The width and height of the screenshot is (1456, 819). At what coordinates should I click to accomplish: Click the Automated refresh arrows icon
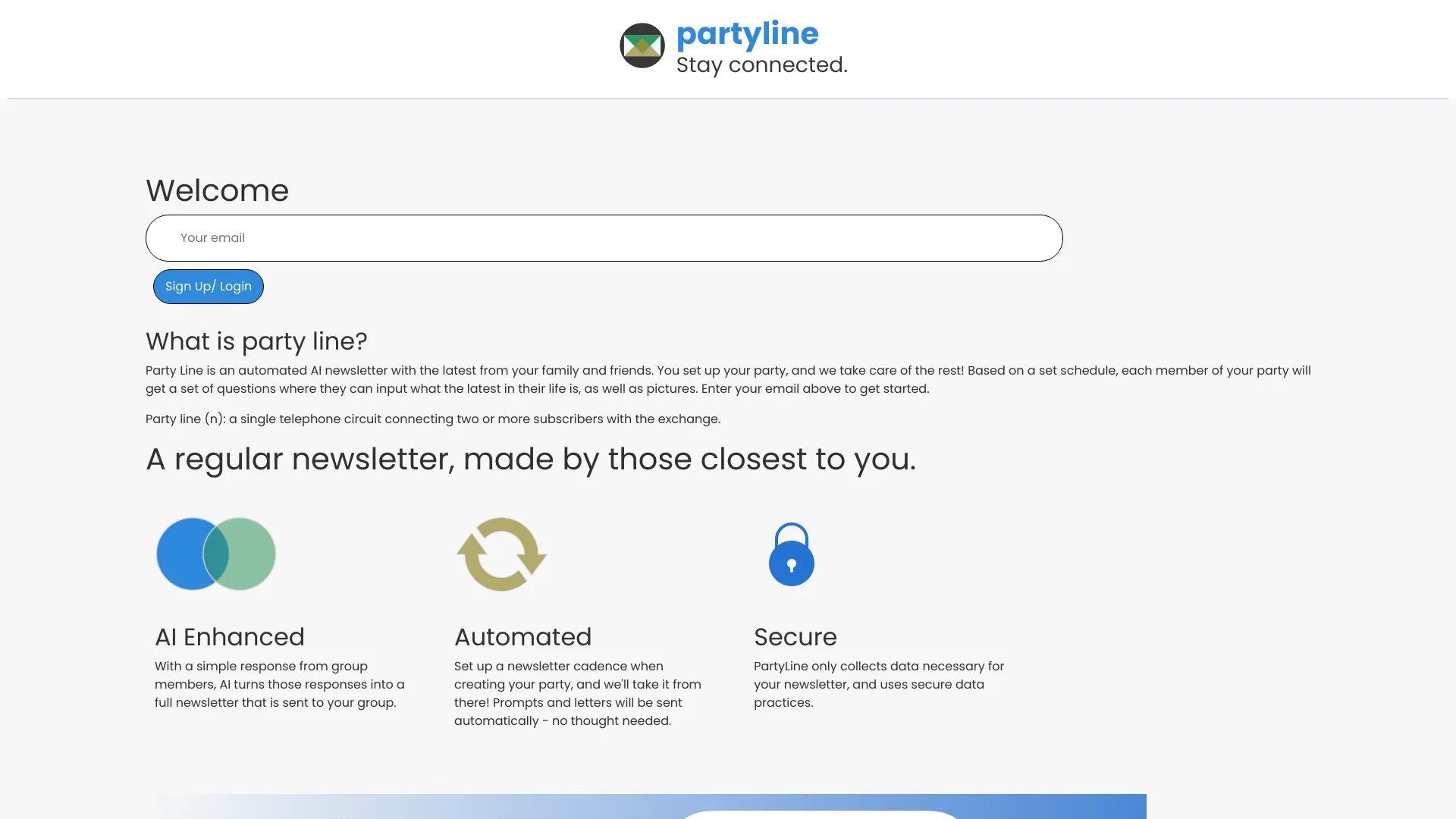(500, 554)
